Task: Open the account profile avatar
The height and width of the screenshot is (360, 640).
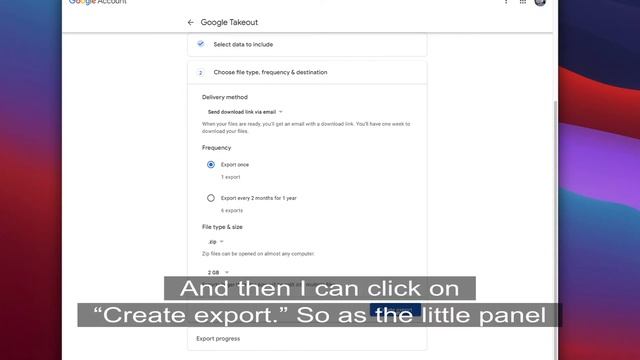Action: pyautogui.click(x=540, y=2)
